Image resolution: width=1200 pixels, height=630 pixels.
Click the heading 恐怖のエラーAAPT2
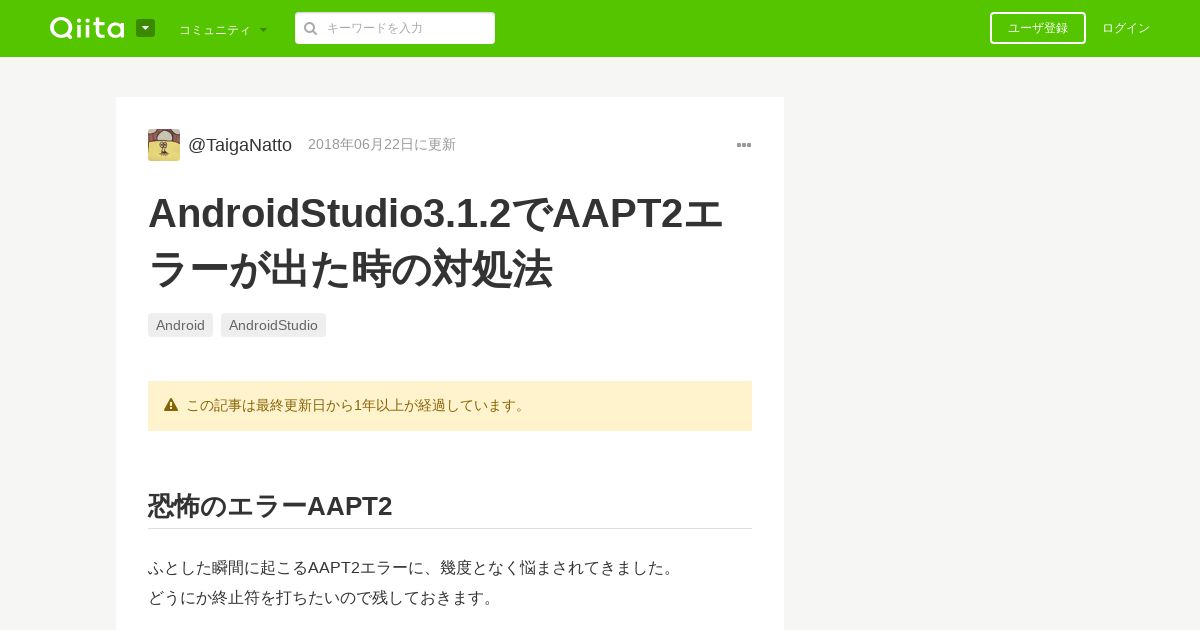click(270, 506)
